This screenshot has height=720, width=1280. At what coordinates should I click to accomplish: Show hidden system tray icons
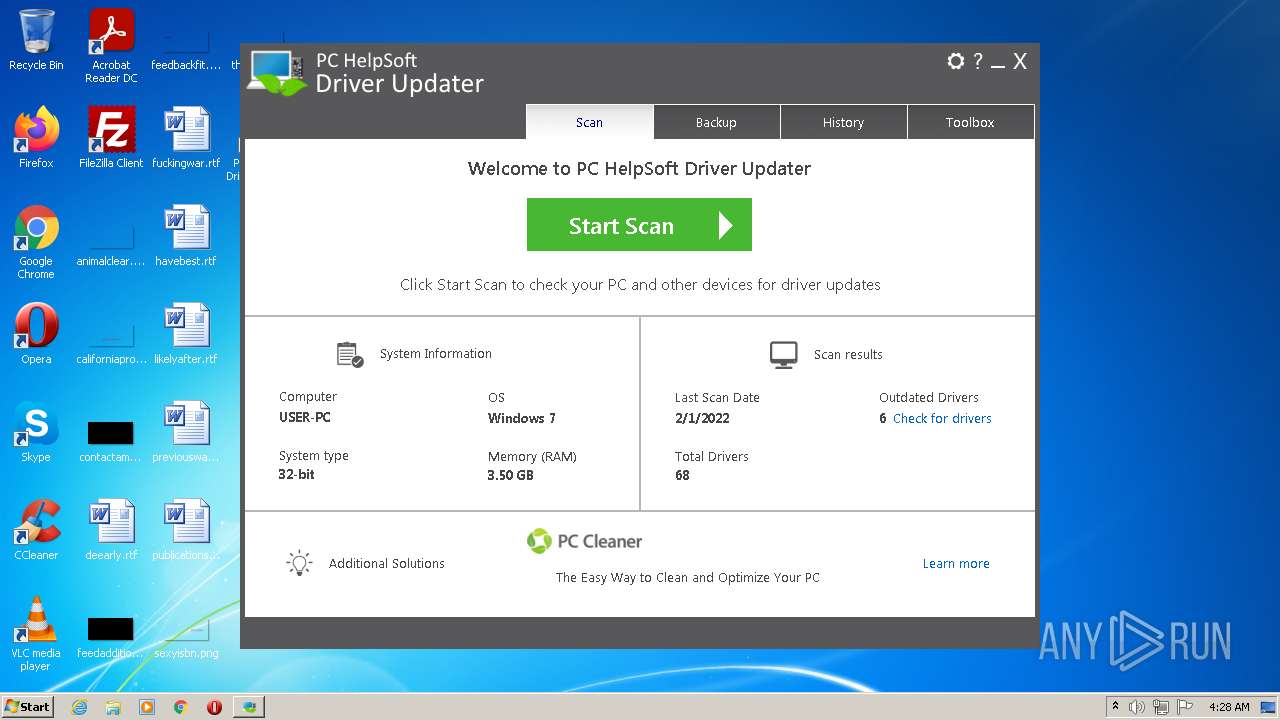[1114, 707]
